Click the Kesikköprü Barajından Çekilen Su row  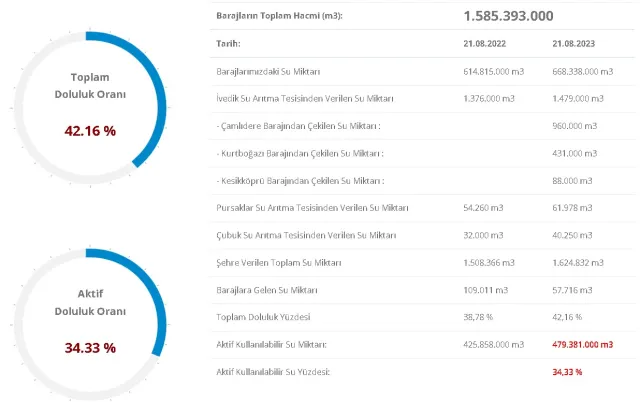point(300,180)
